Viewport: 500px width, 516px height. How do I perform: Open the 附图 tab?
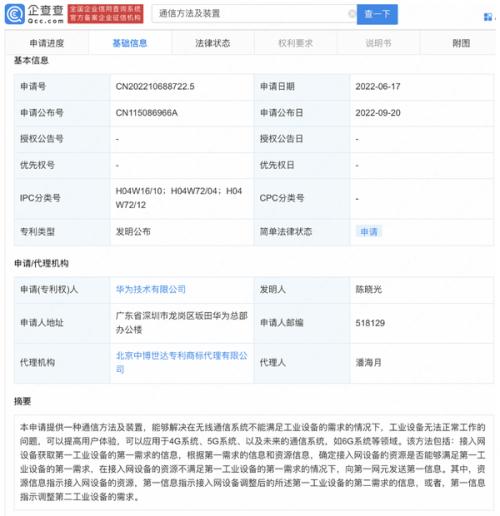click(461, 43)
